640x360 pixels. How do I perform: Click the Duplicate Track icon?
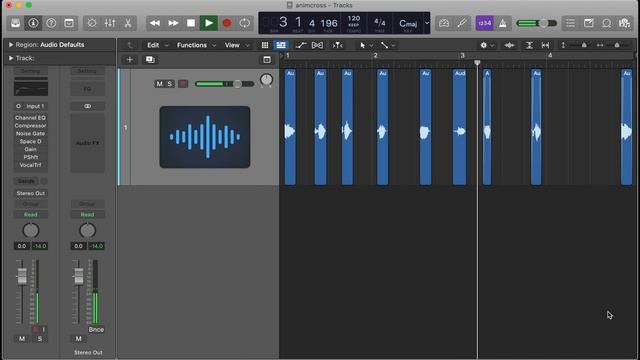(x=150, y=60)
